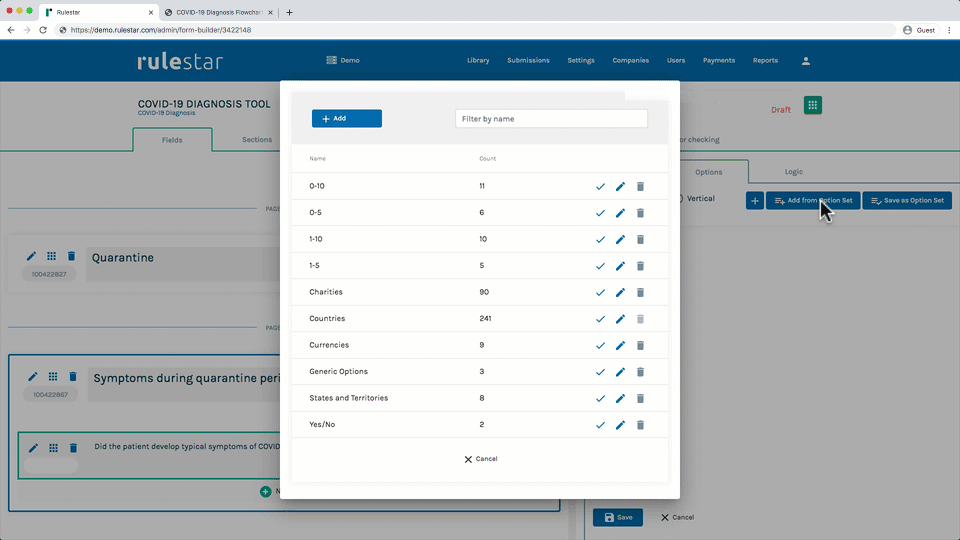Delete the States and Territories set

click(640, 399)
